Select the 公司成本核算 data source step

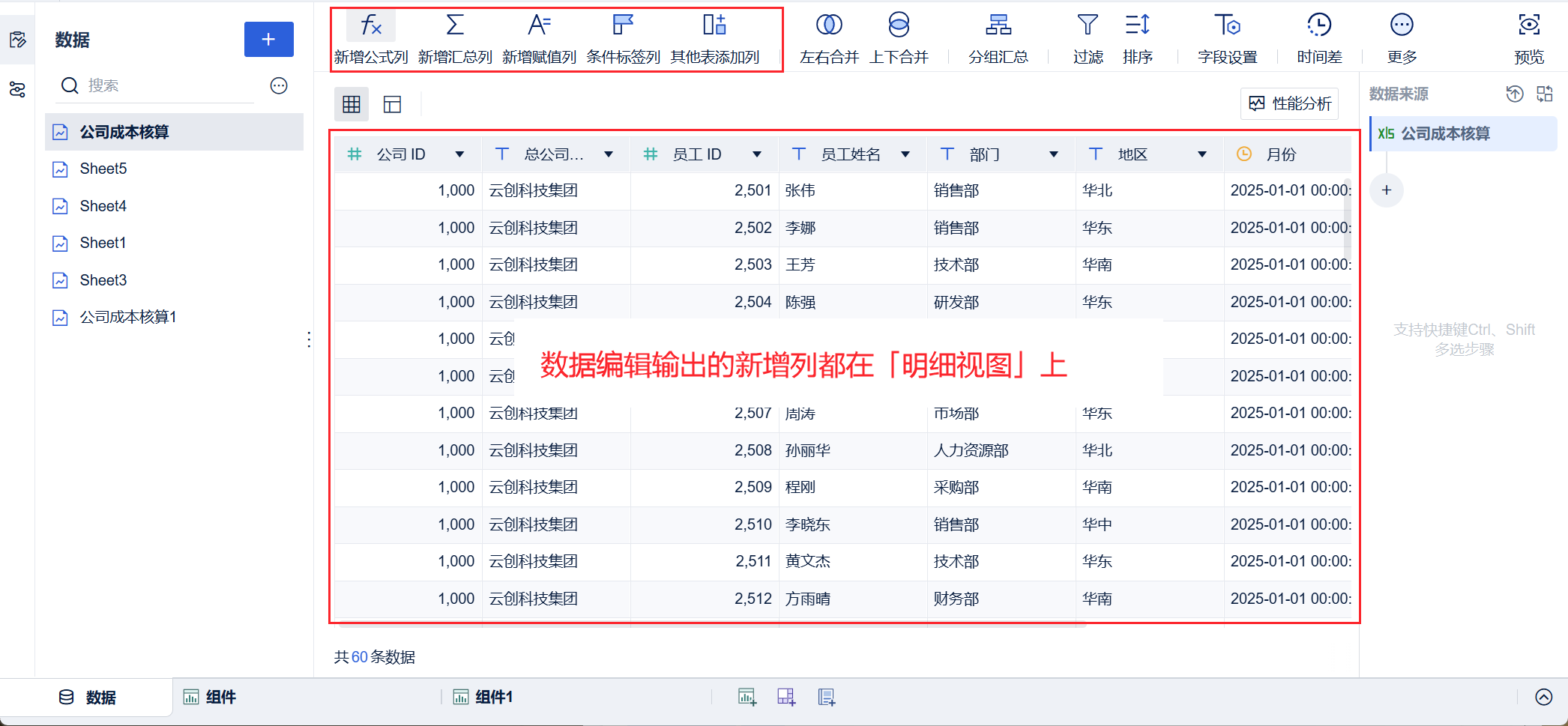click(1463, 133)
